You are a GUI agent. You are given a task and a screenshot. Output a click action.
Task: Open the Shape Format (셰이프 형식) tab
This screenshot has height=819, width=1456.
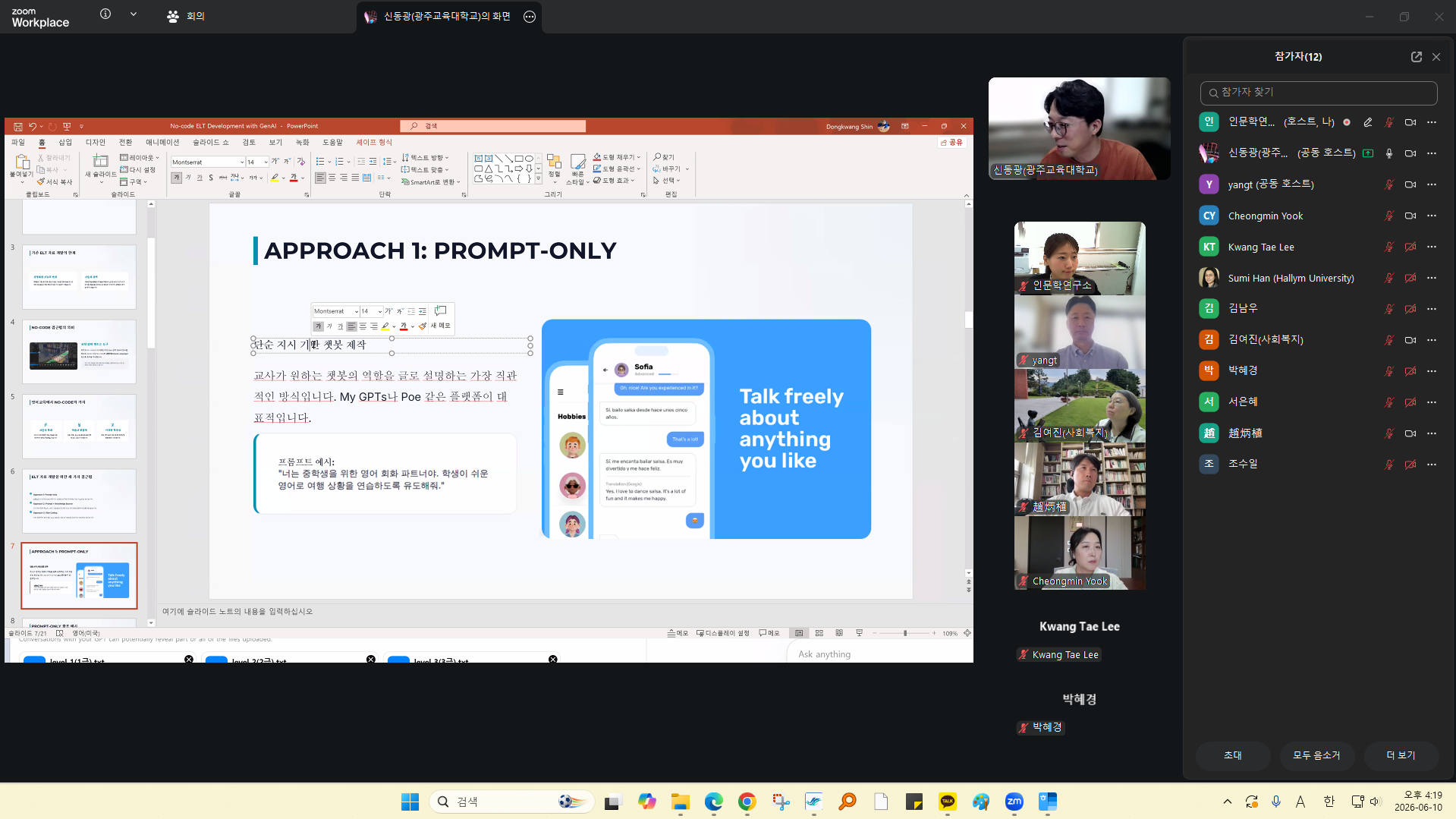[374, 142]
